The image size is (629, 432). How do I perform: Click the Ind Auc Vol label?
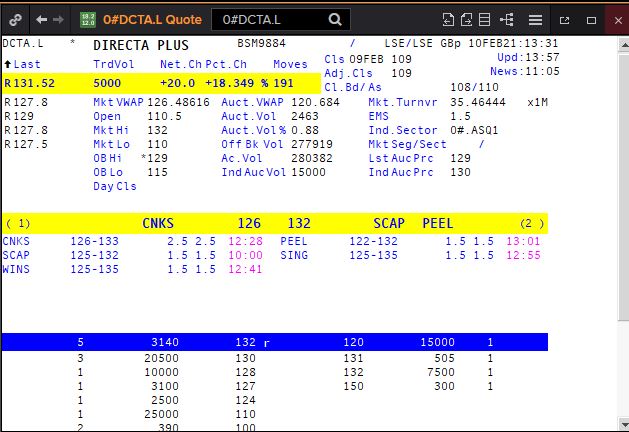click(254, 172)
